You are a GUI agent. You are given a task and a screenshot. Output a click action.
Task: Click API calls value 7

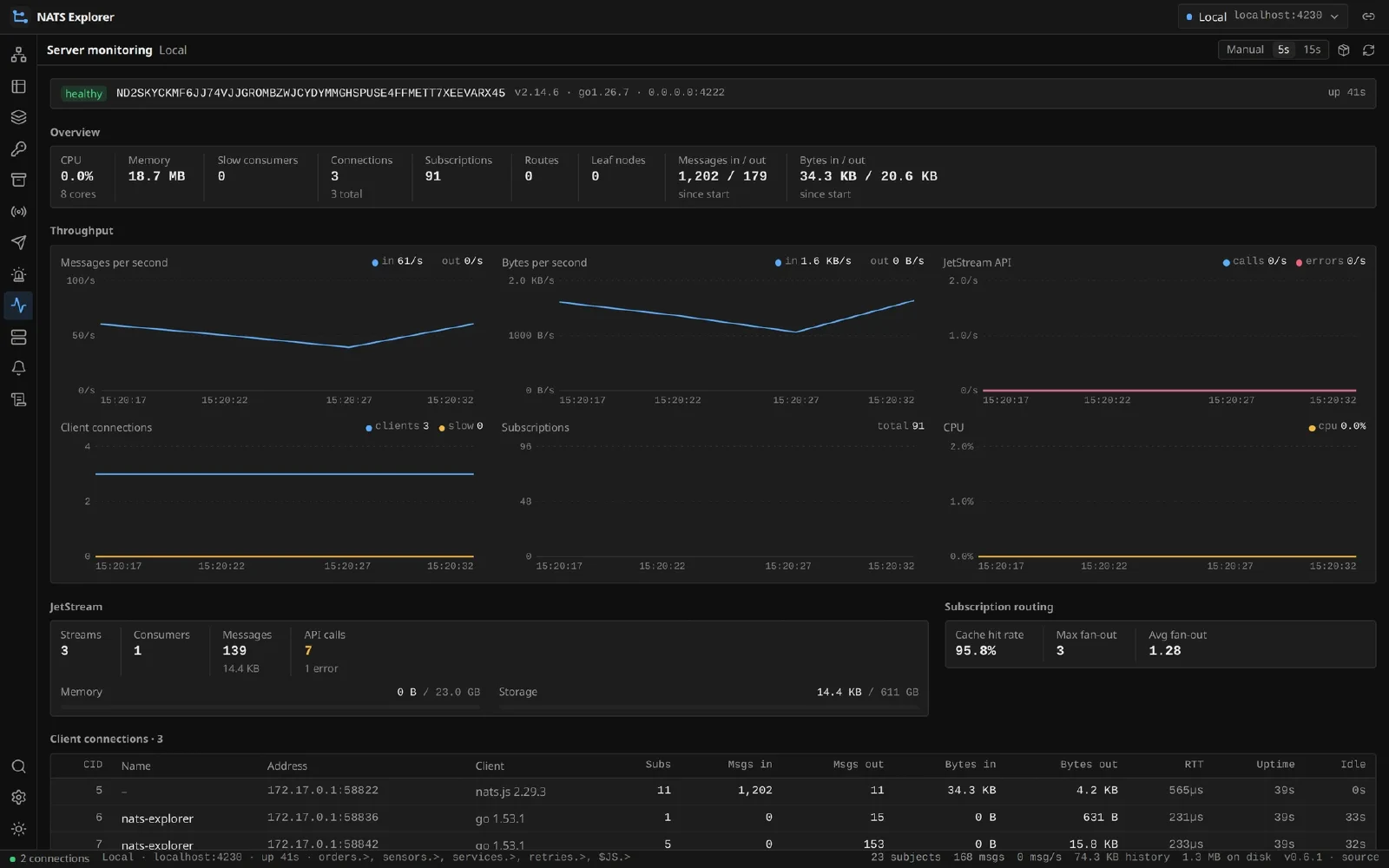point(308,651)
